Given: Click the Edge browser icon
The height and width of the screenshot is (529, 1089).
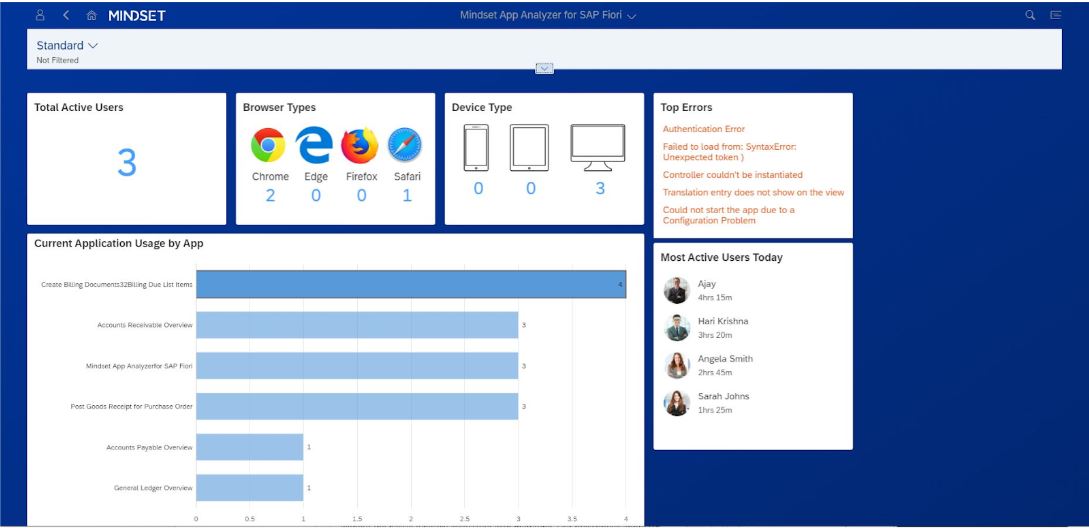Looking at the screenshot, I should tap(314, 145).
